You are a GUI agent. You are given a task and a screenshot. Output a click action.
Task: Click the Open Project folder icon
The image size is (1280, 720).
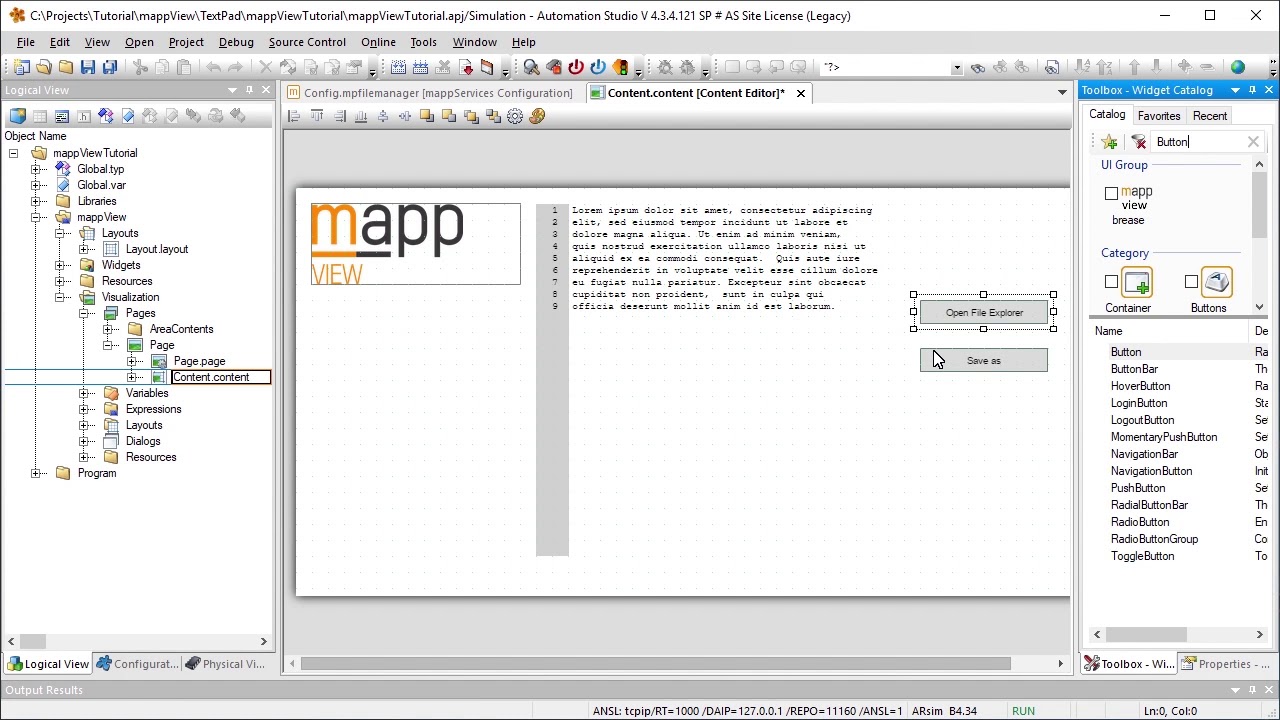(x=44, y=67)
